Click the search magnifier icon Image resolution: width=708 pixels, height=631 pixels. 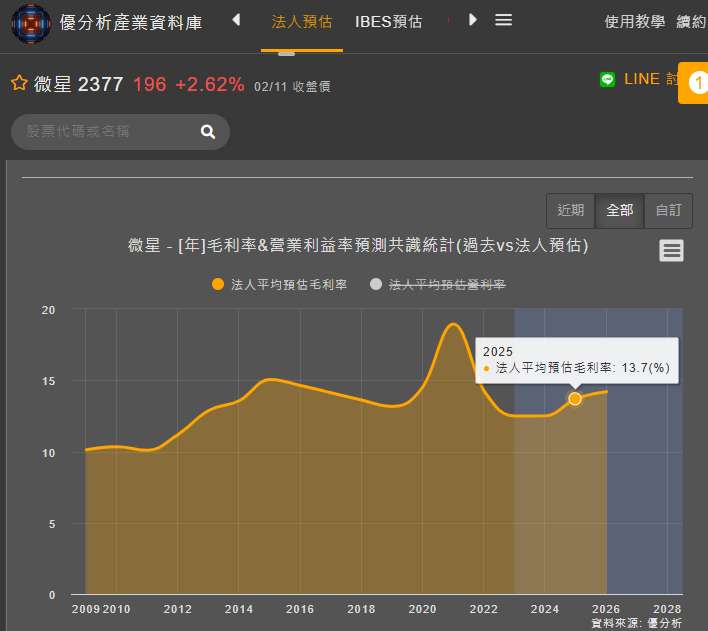coord(208,131)
